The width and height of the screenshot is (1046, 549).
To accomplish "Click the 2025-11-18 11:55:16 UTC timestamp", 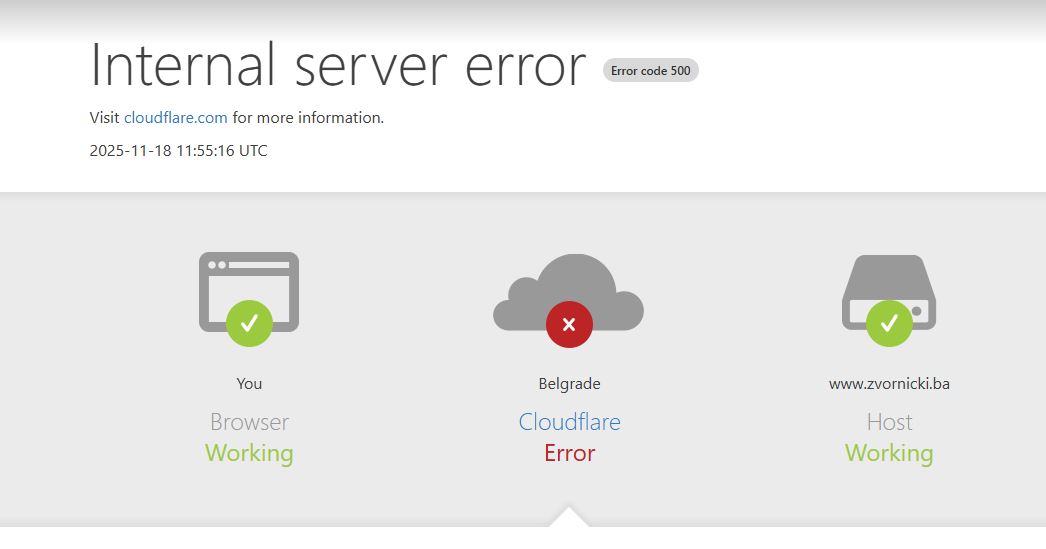I will [x=179, y=151].
